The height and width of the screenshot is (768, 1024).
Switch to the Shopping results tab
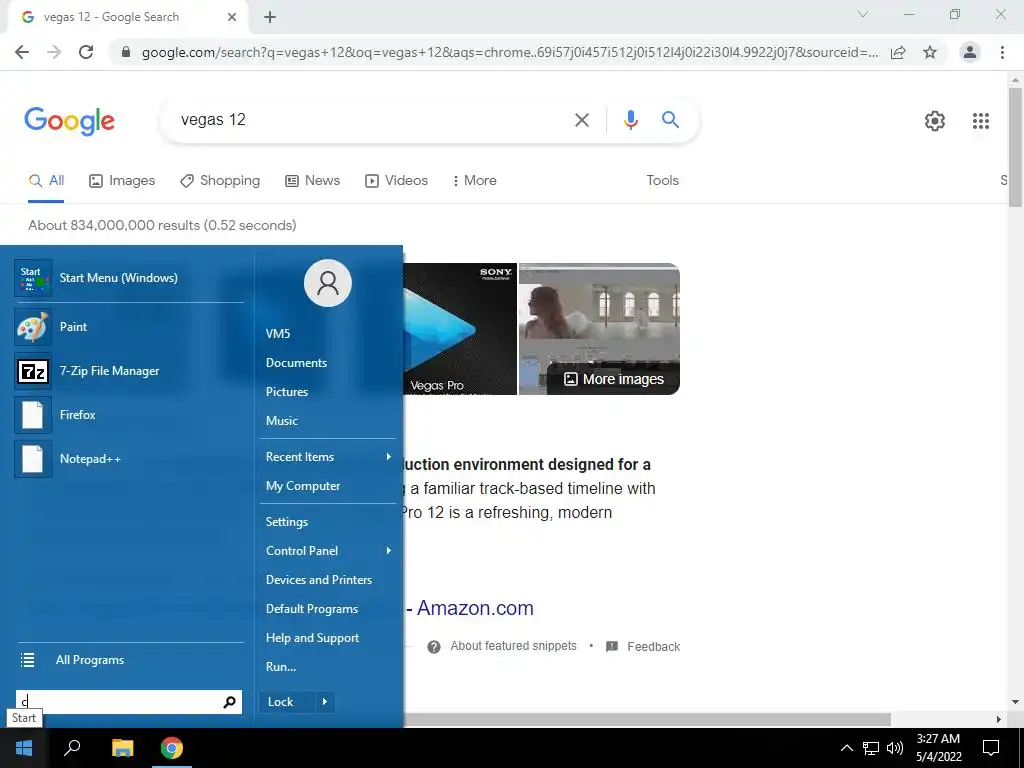[220, 181]
